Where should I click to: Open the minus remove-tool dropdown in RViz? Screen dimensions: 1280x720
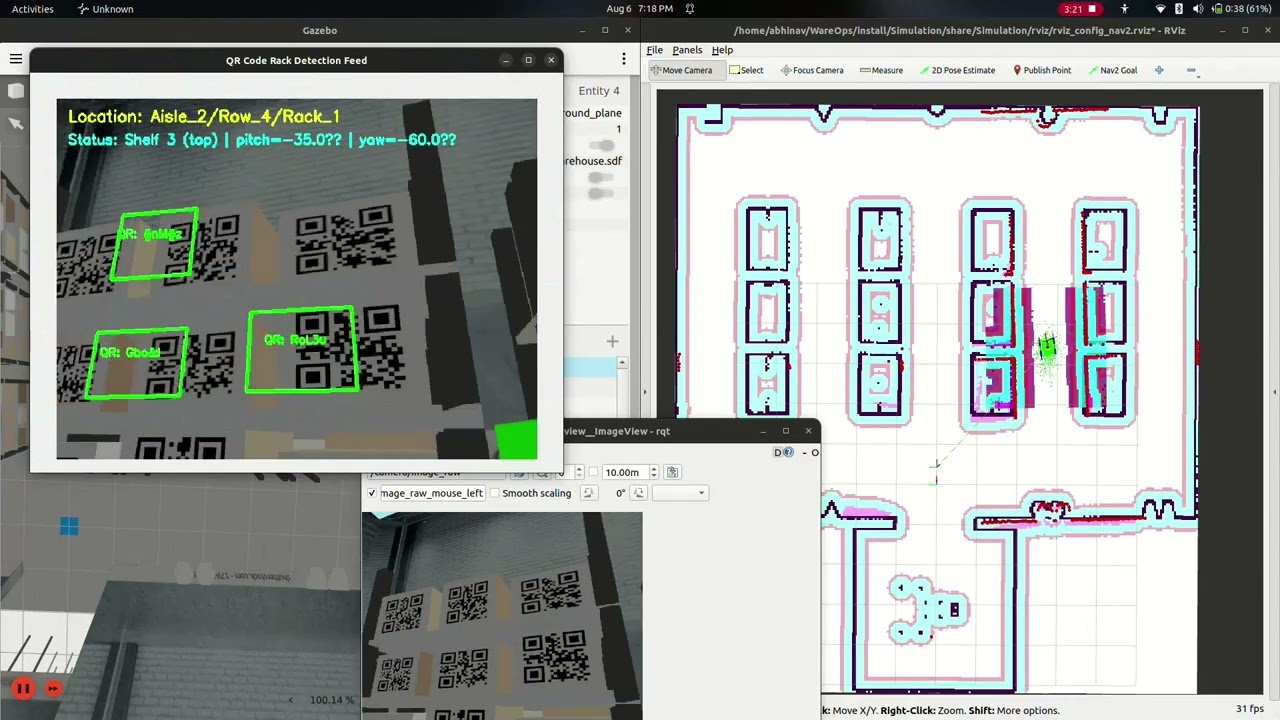[x=1191, y=70]
